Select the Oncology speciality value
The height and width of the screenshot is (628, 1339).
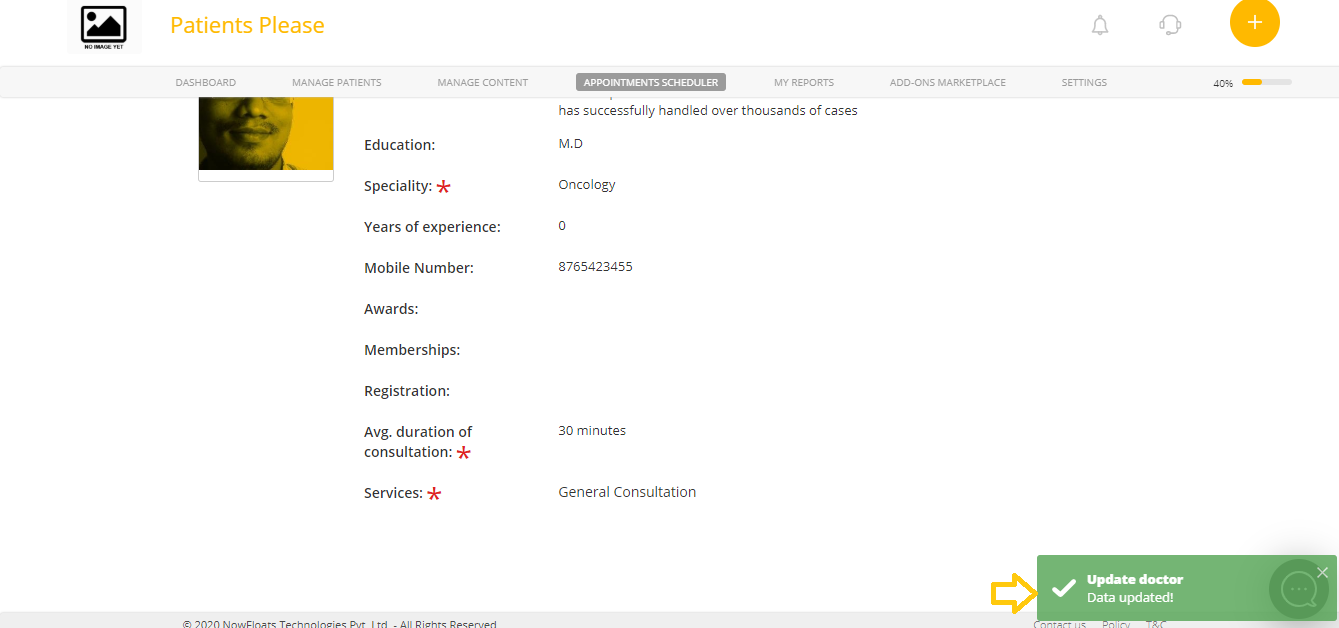coord(586,184)
